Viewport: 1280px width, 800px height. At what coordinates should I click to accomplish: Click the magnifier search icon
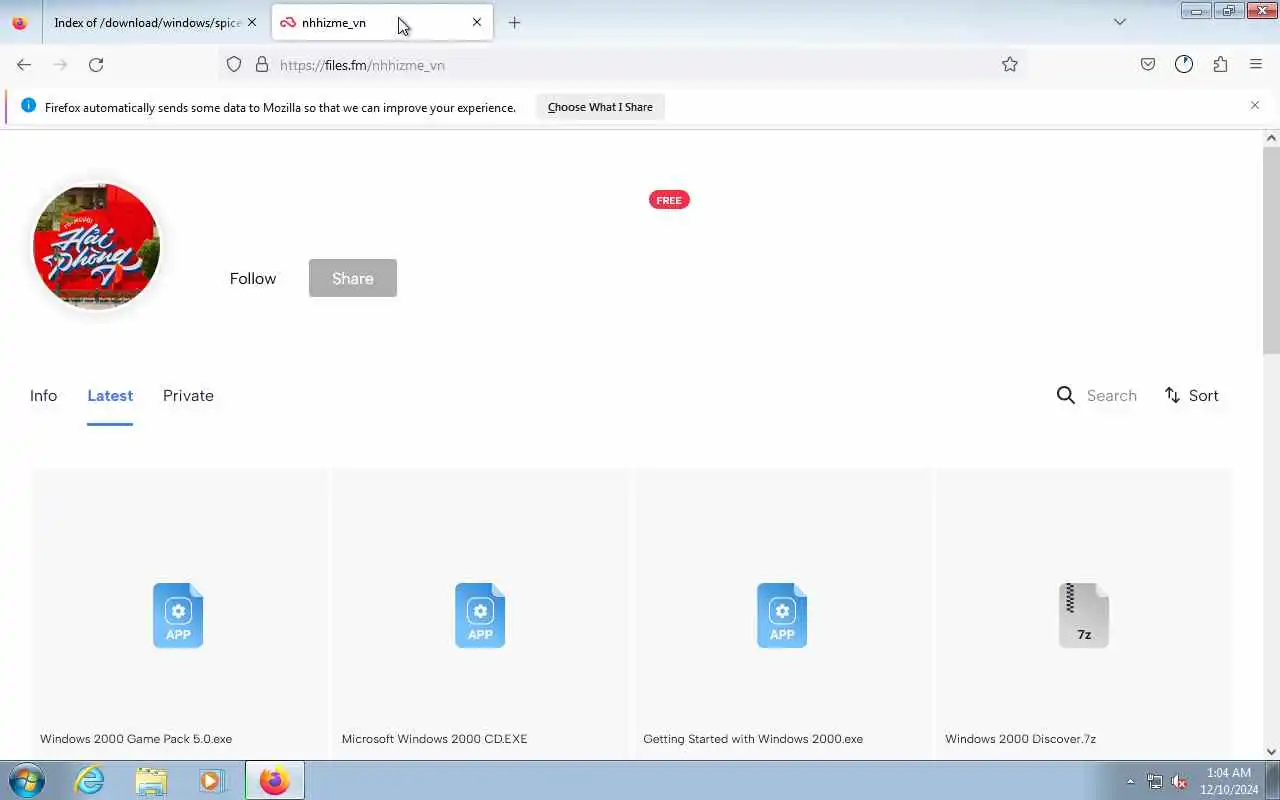(x=1066, y=396)
